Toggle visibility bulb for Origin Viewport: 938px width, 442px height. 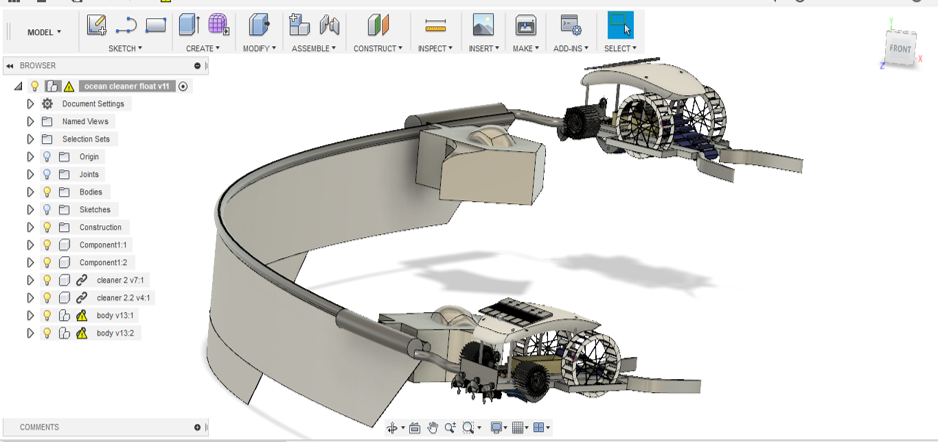47,157
